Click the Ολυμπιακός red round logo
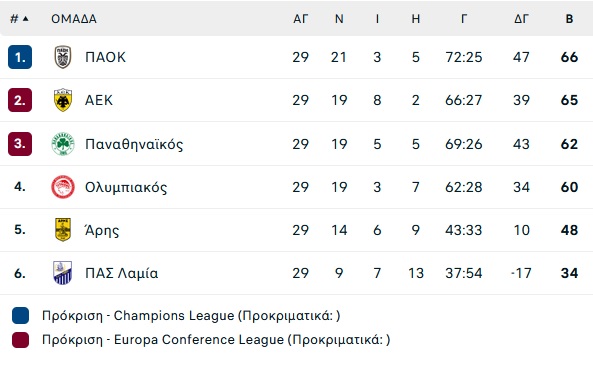This screenshot has height=372, width=593. 63,187
